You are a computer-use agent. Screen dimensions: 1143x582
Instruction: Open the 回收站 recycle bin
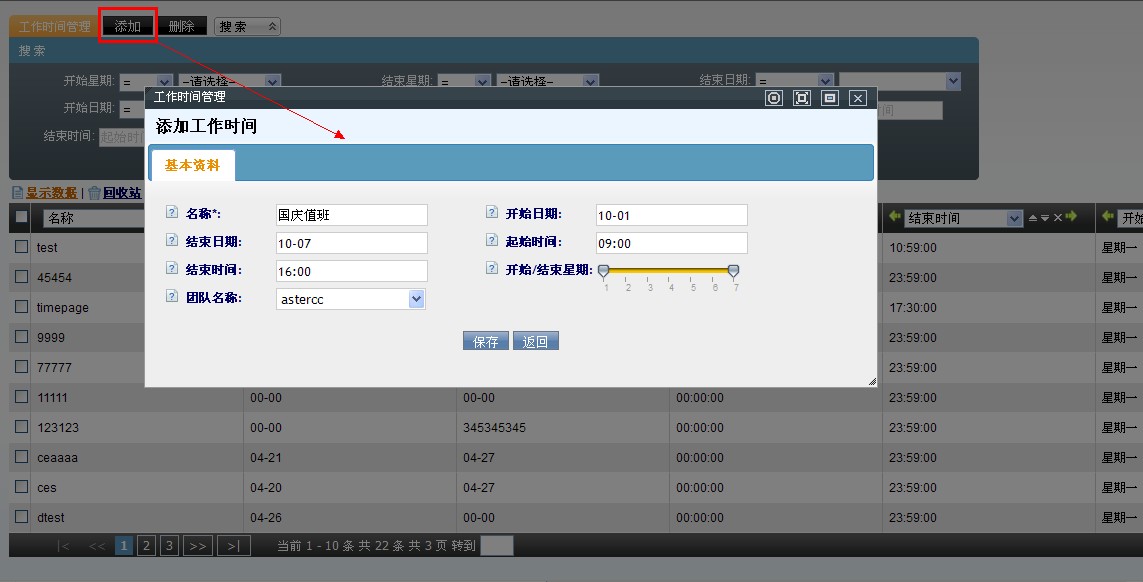(121, 193)
